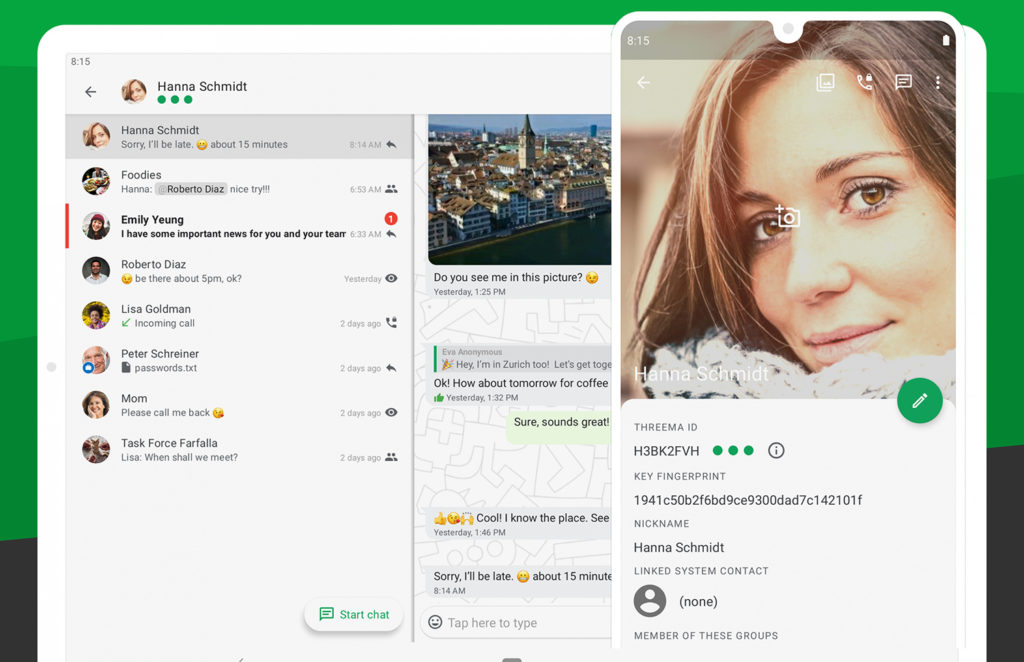Start secure call from phone toolbar
Viewport: 1024px width, 662px height.
point(864,82)
